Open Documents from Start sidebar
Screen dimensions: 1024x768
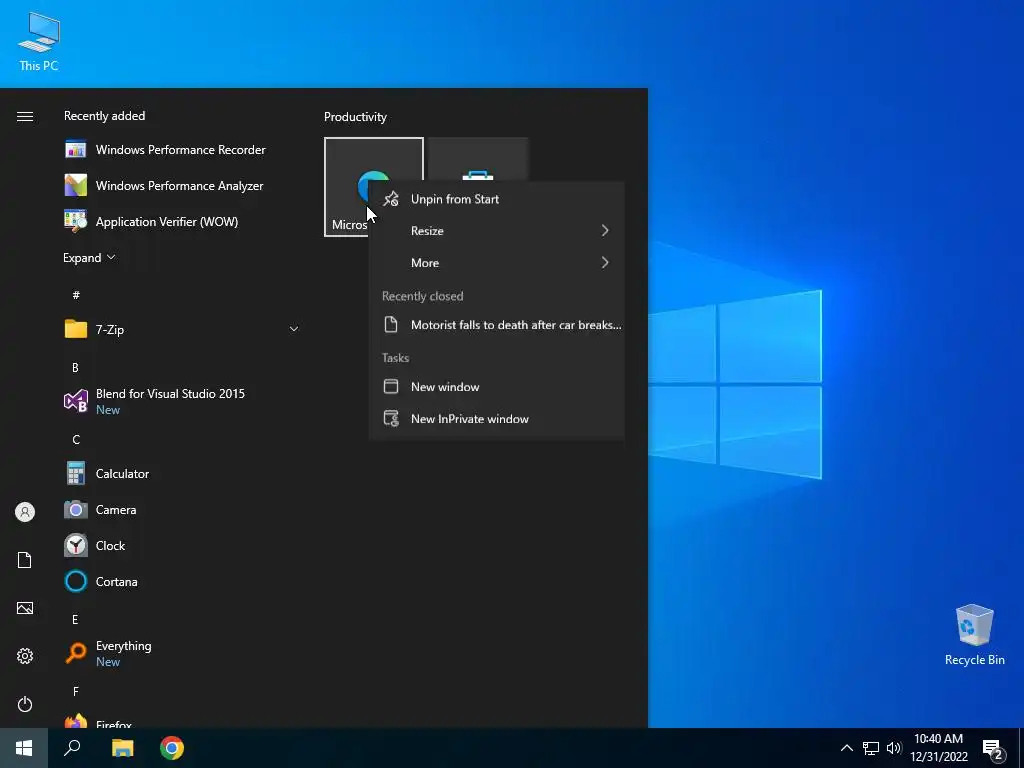[25, 560]
